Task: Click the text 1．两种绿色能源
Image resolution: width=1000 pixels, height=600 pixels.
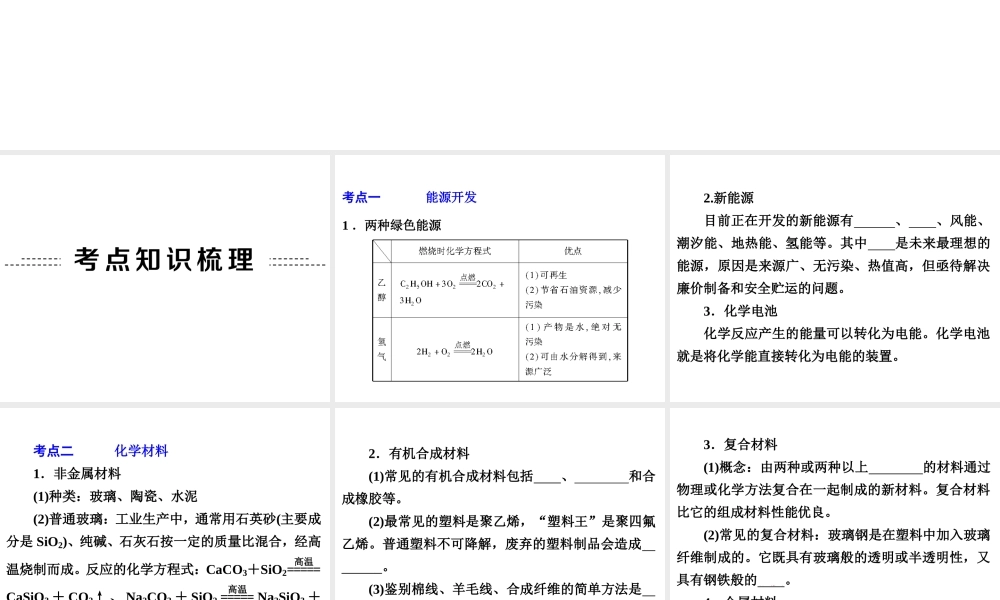Action: 392,225
